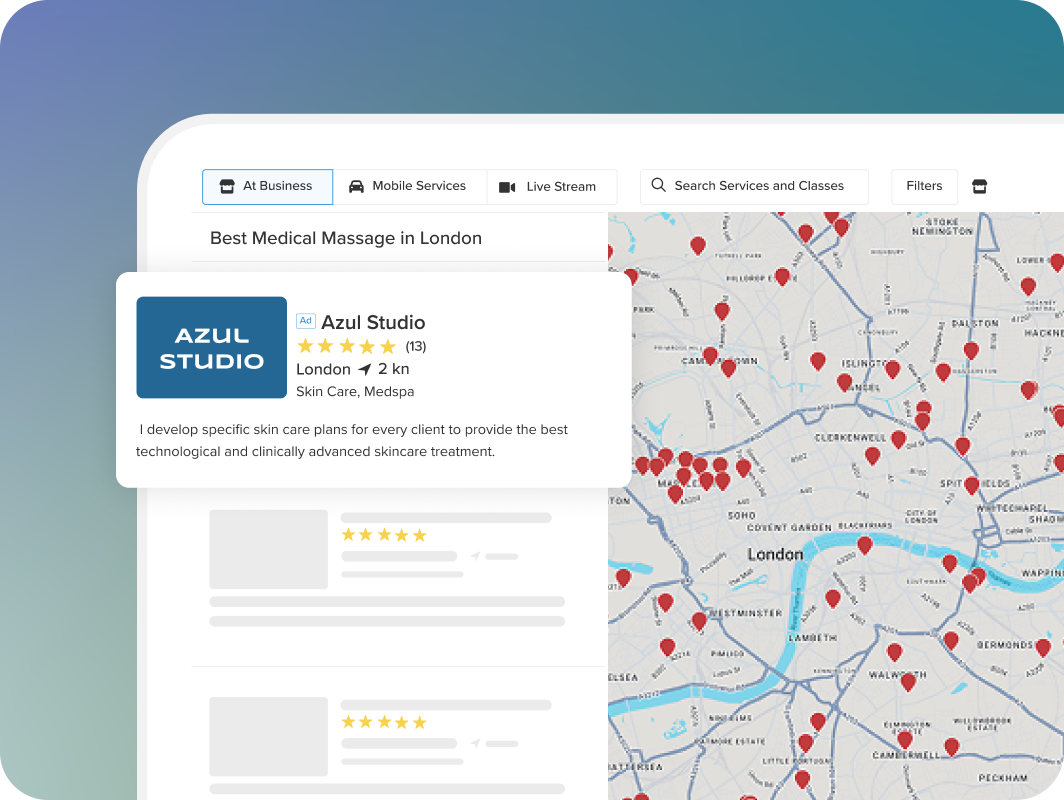Click the distance arrow icon near 2 km
This screenshot has width=1064, height=800.
pos(364,370)
